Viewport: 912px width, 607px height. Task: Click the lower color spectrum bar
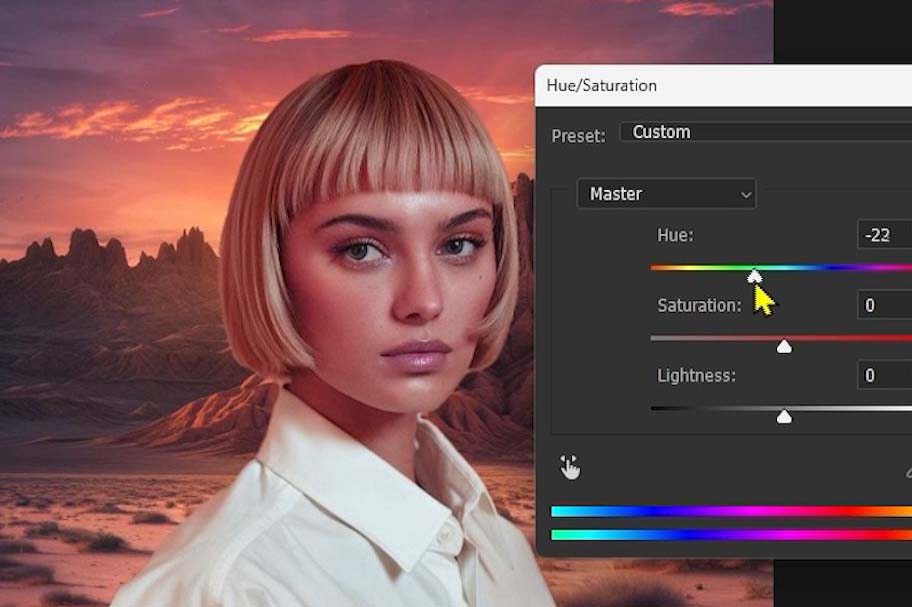pos(730,535)
